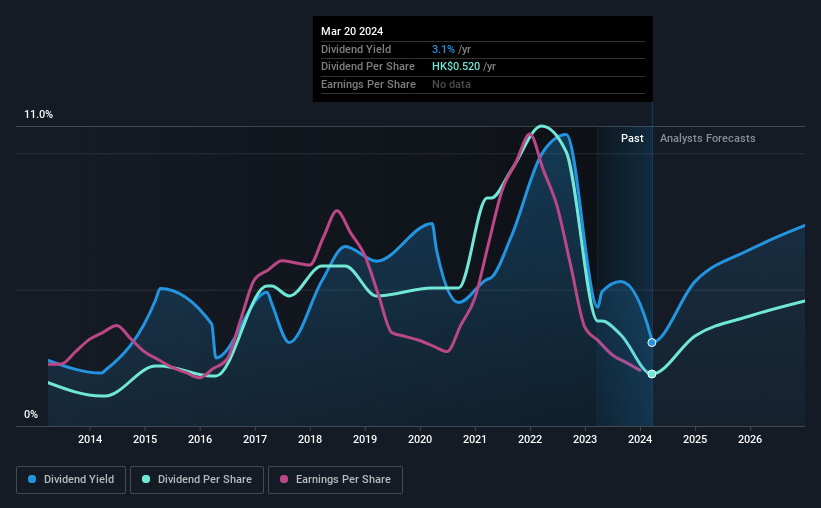821x508 pixels.
Task: Click the '3.1%' dividend yield value
Action: [x=443, y=49]
